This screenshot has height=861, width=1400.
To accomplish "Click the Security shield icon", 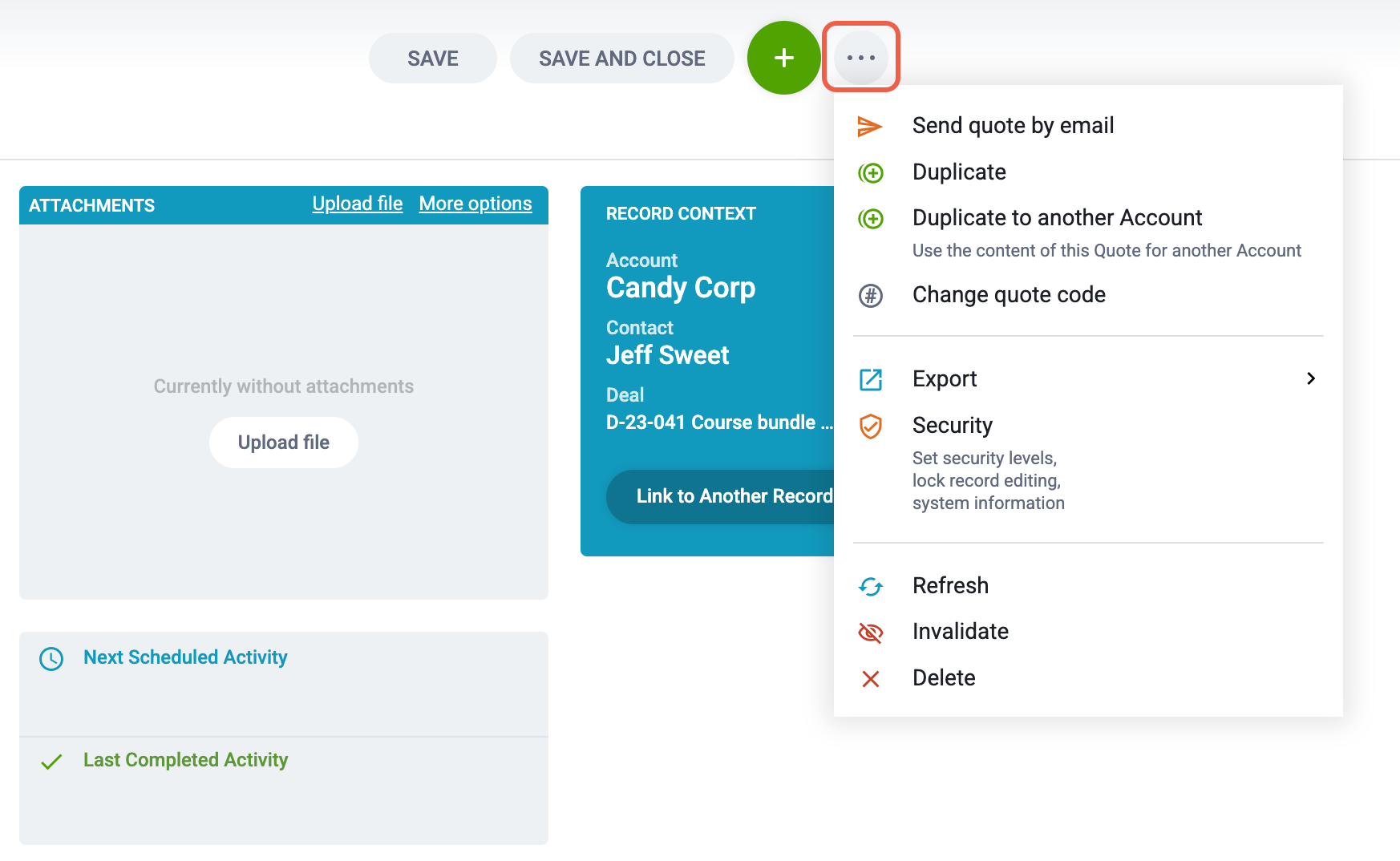I will coord(871,426).
